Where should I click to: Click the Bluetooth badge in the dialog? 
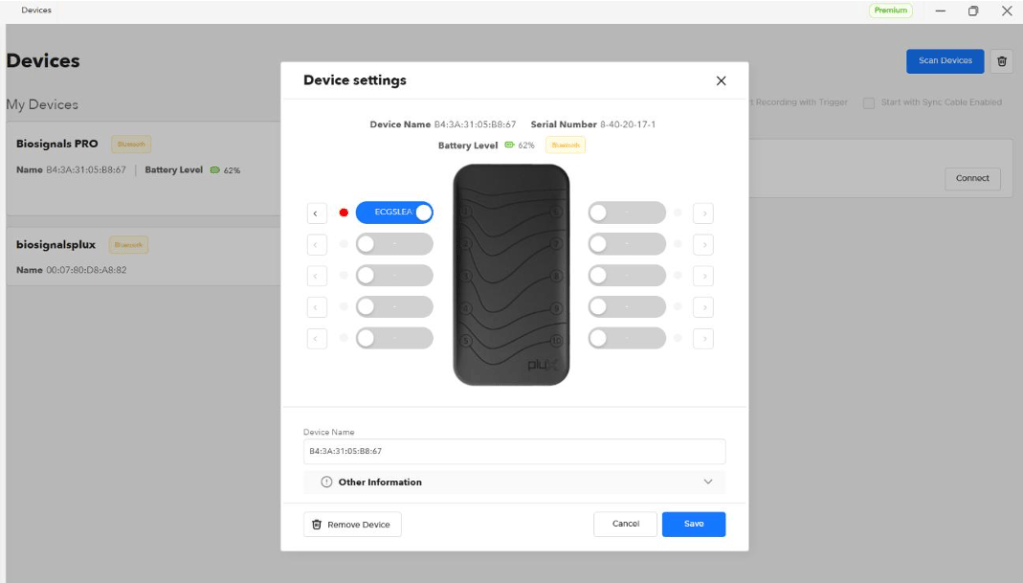(x=566, y=145)
